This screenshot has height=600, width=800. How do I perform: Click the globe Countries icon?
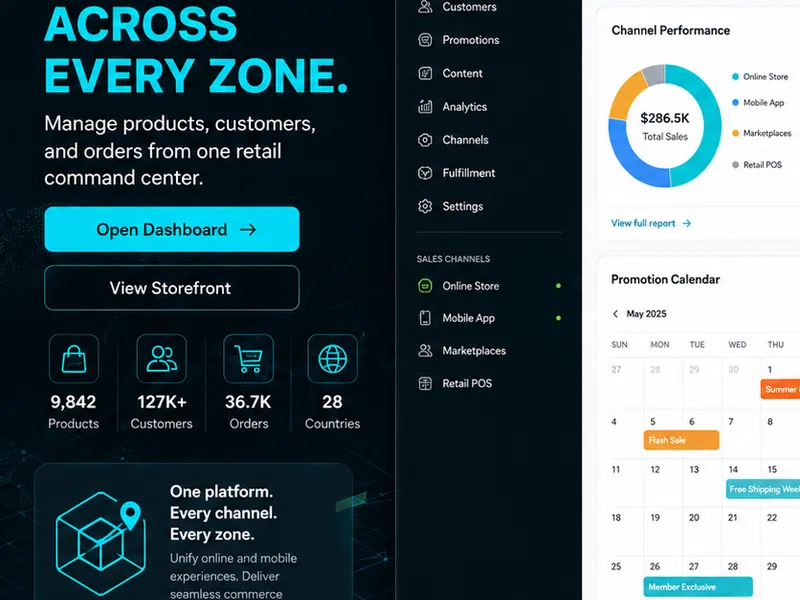coord(333,359)
